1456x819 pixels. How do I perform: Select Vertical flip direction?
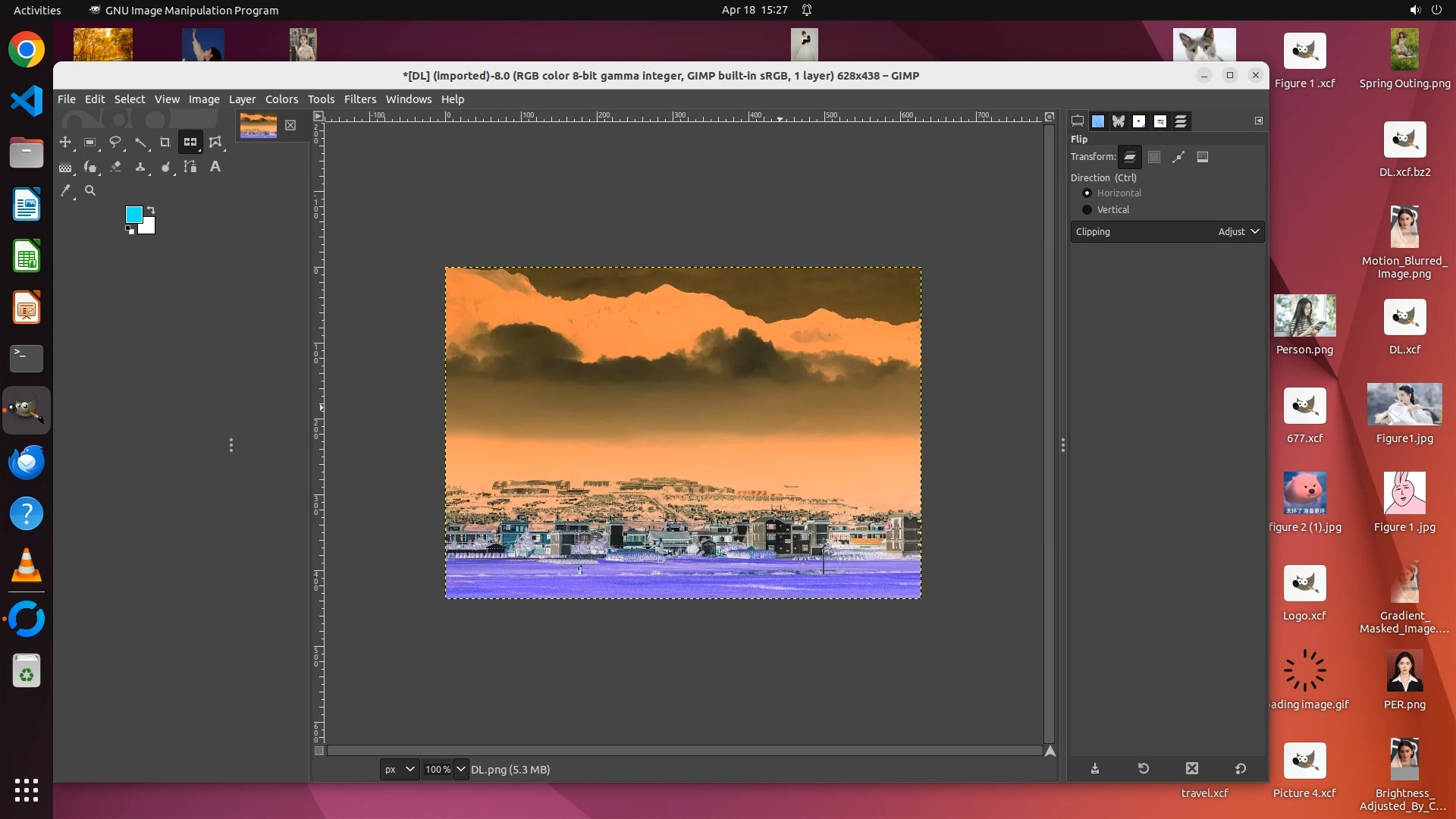point(1087,210)
